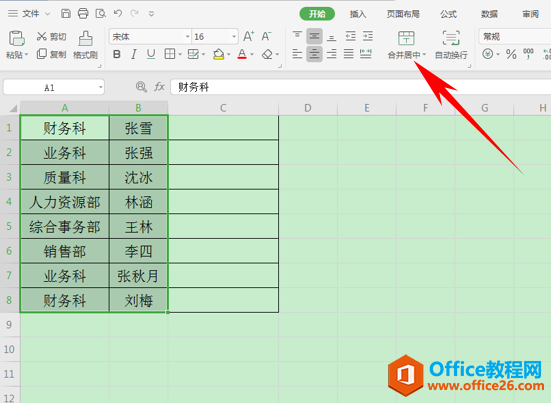Click decrease indent icon
Screen dimensions: 551x403
(350, 36)
